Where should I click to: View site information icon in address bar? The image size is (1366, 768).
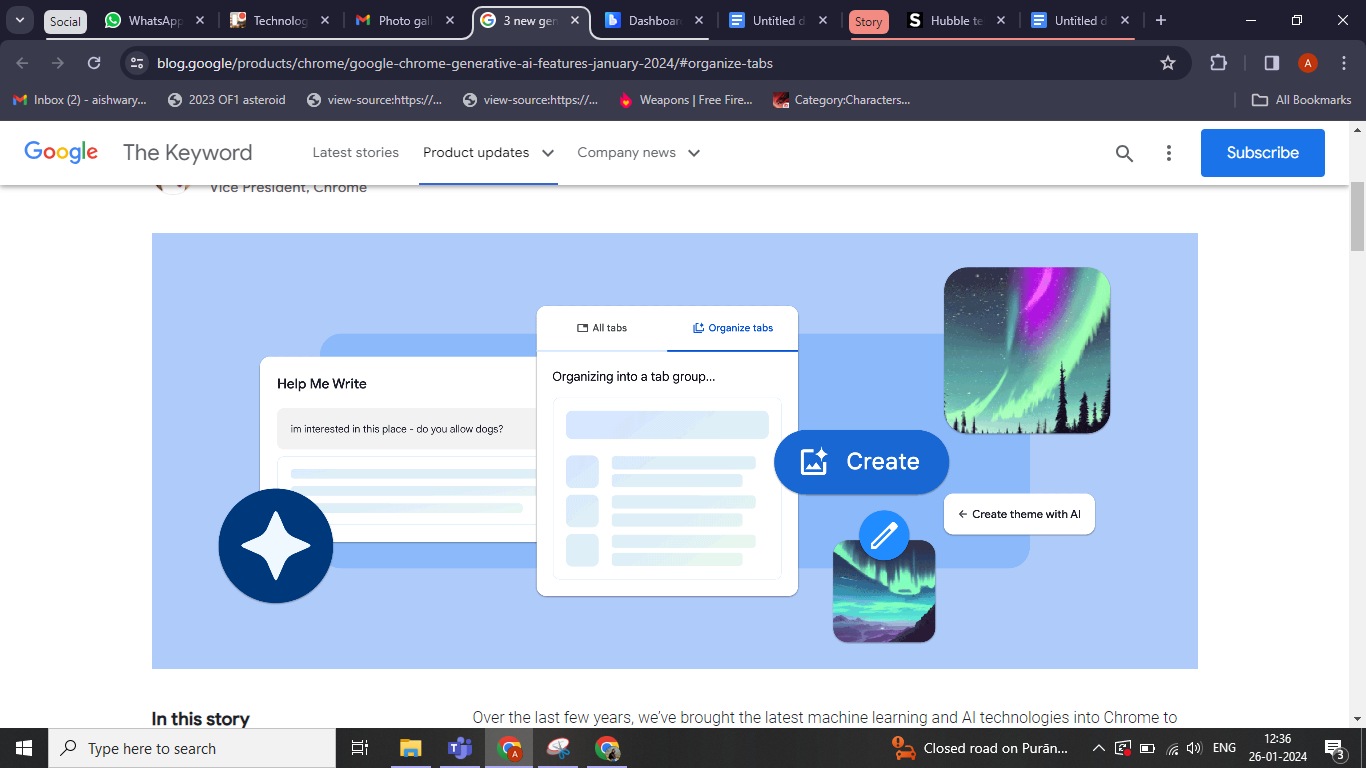tap(138, 63)
